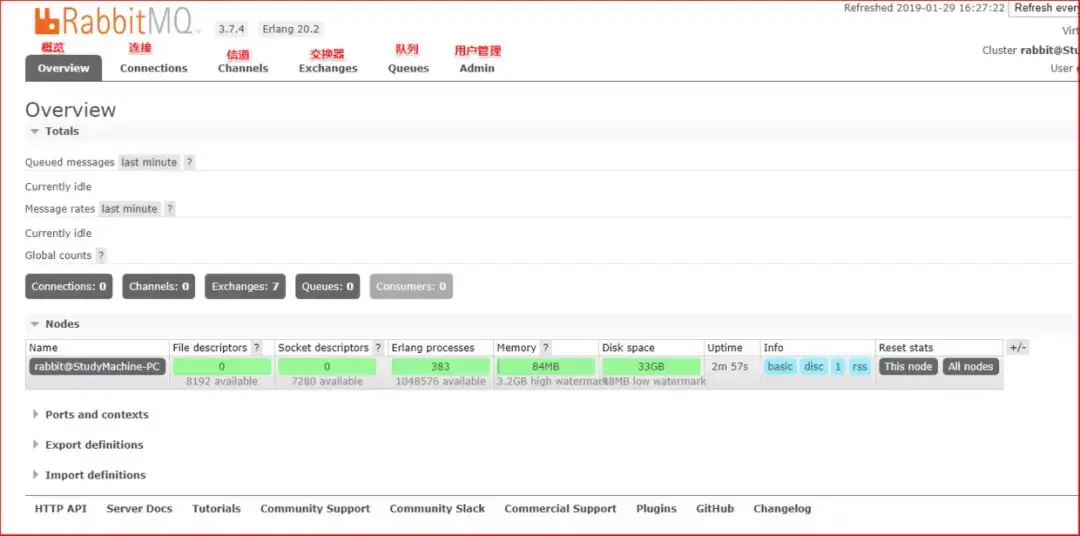Screen dimensions: 1080x536
Task: Click the disc info tag
Action: coord(814,367)
